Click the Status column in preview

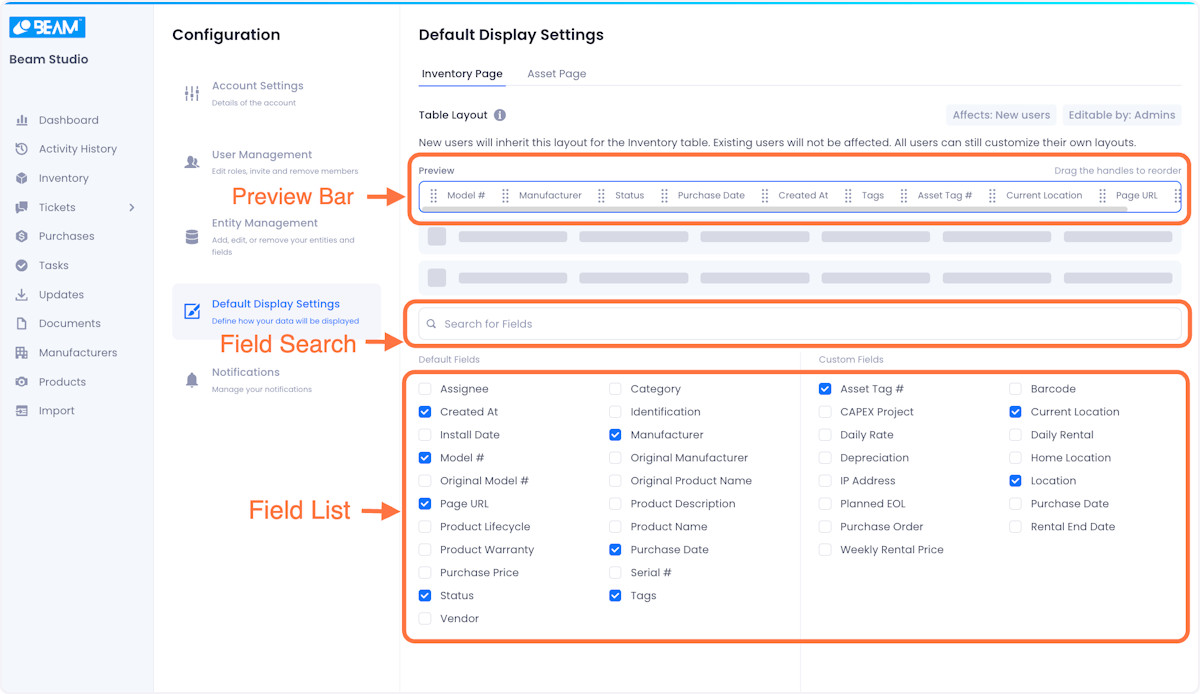tap(629, 195)
